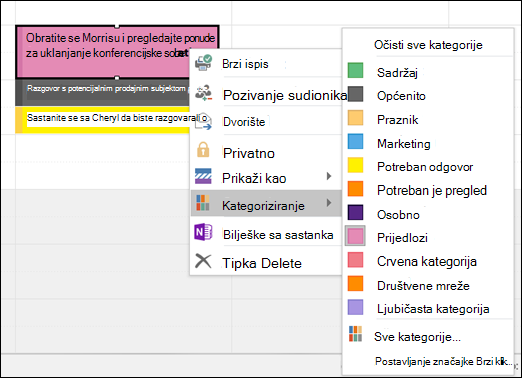Pick the blue Marketing swatch

coord(355,141)
